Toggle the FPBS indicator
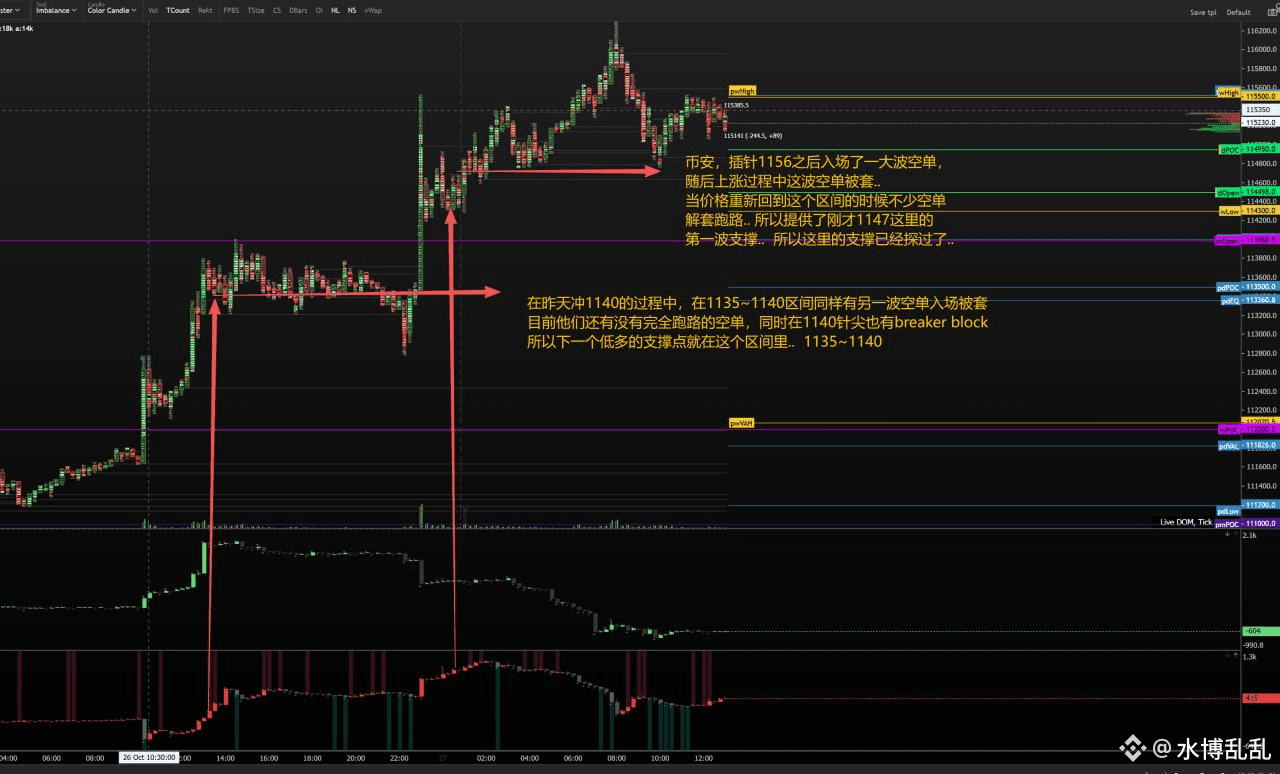This screenshot has height=774, width=1280. (x=232, y=11)
